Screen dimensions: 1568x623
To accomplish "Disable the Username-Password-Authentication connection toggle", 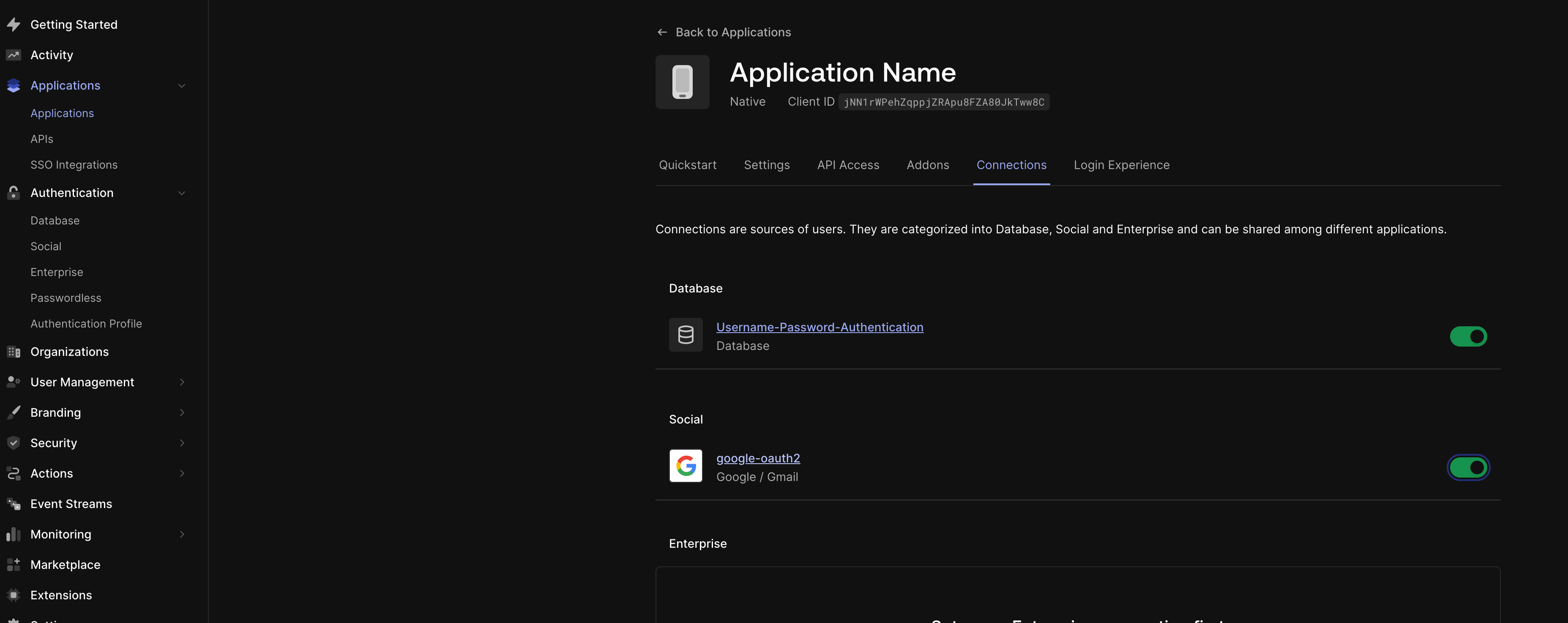I will 1468,336.
